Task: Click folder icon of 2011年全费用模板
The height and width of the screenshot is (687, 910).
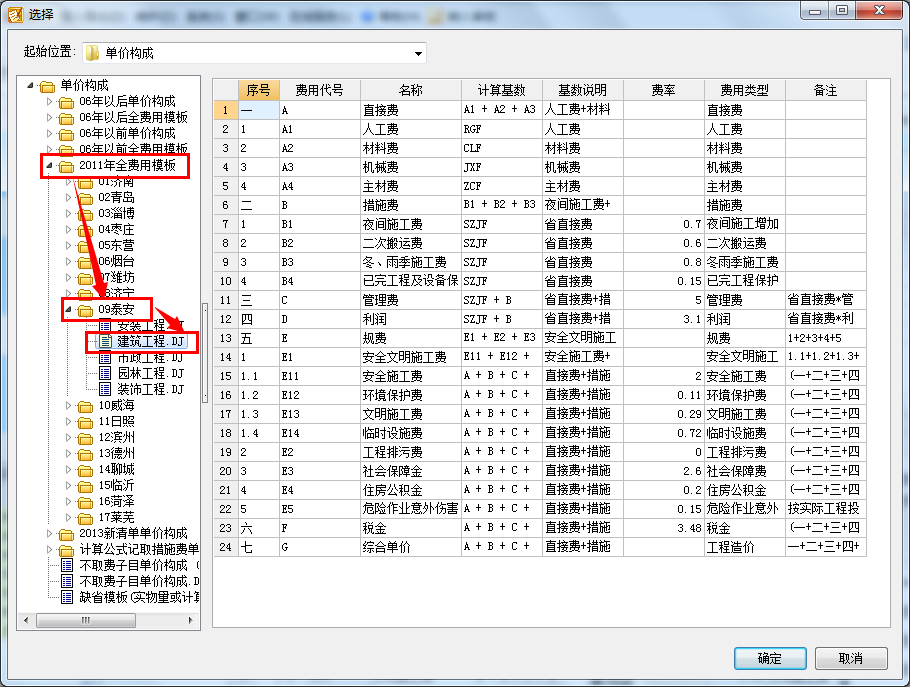Action: pyautogui.click(x=66, y=167)
